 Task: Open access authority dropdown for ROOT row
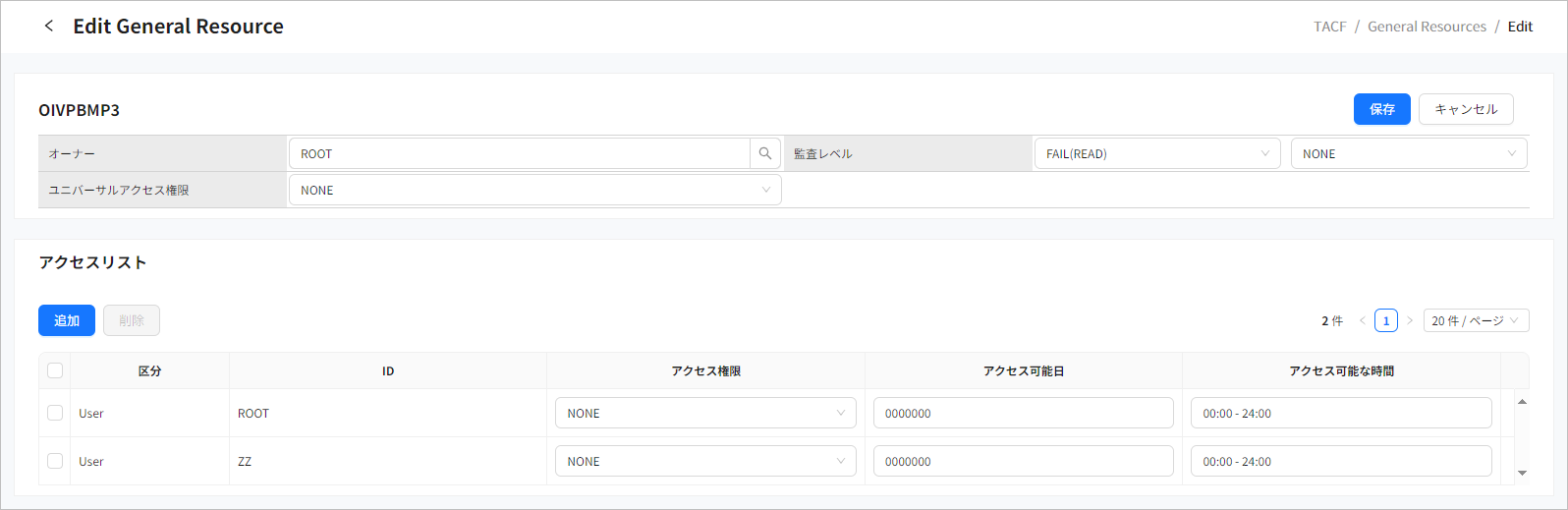coord(704,414)
